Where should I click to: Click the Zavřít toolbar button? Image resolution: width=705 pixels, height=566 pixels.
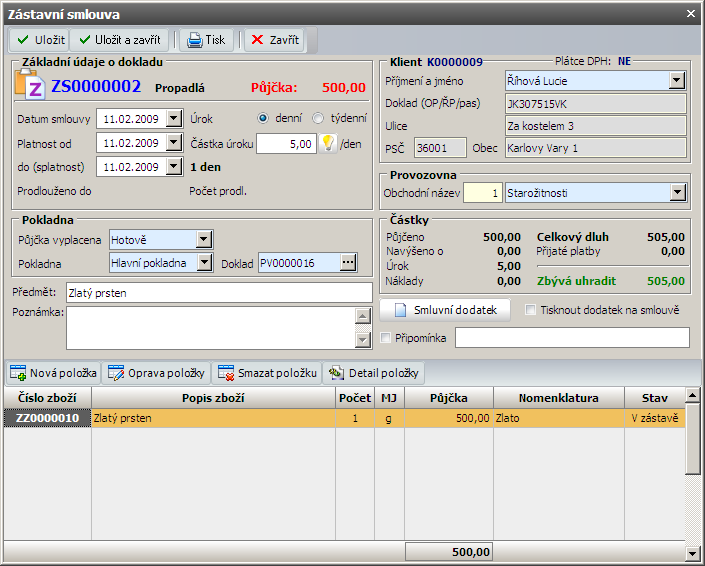(x=273, y=40)
